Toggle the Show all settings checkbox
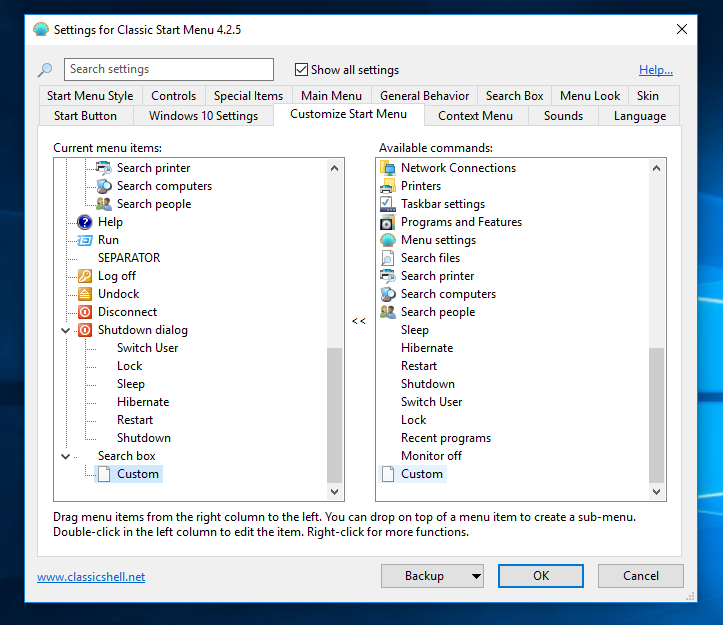723x625 pixels. (301, 70)
